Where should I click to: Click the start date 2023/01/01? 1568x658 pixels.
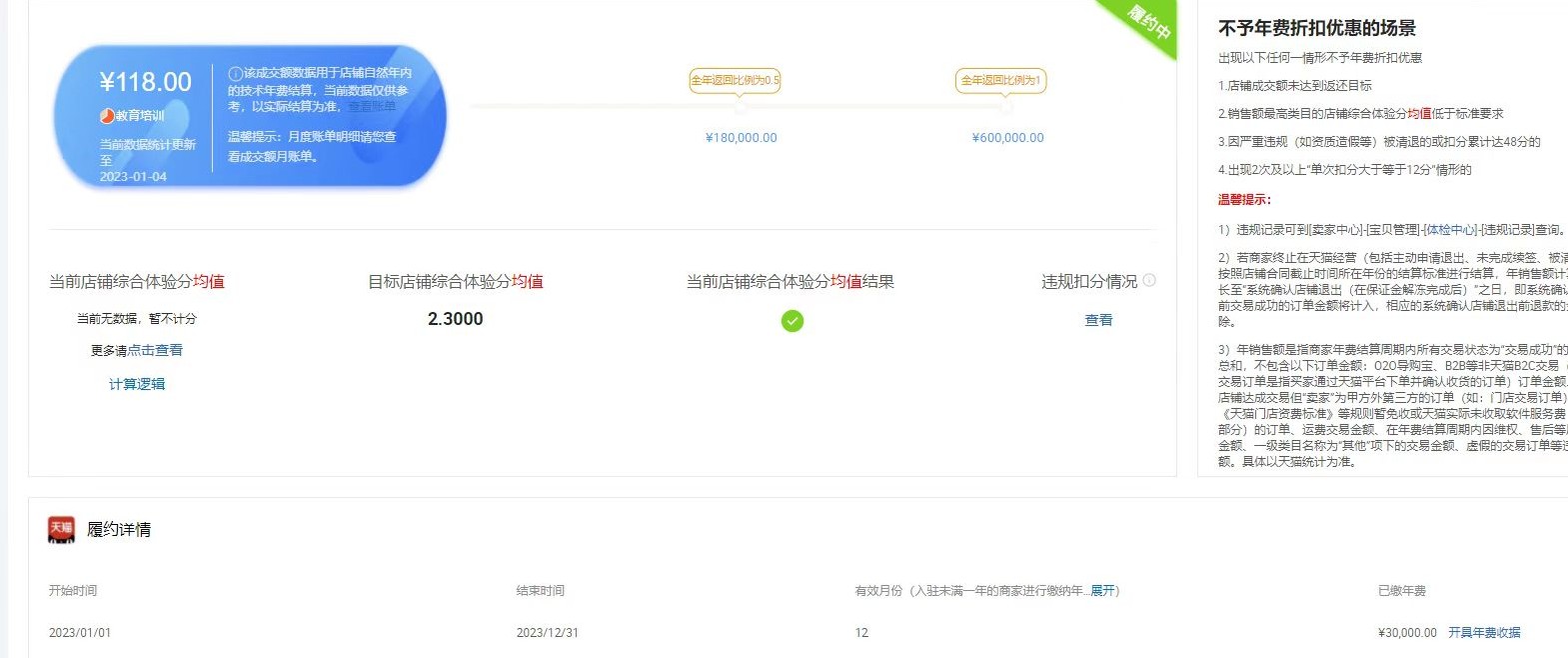tap(80, 633)
